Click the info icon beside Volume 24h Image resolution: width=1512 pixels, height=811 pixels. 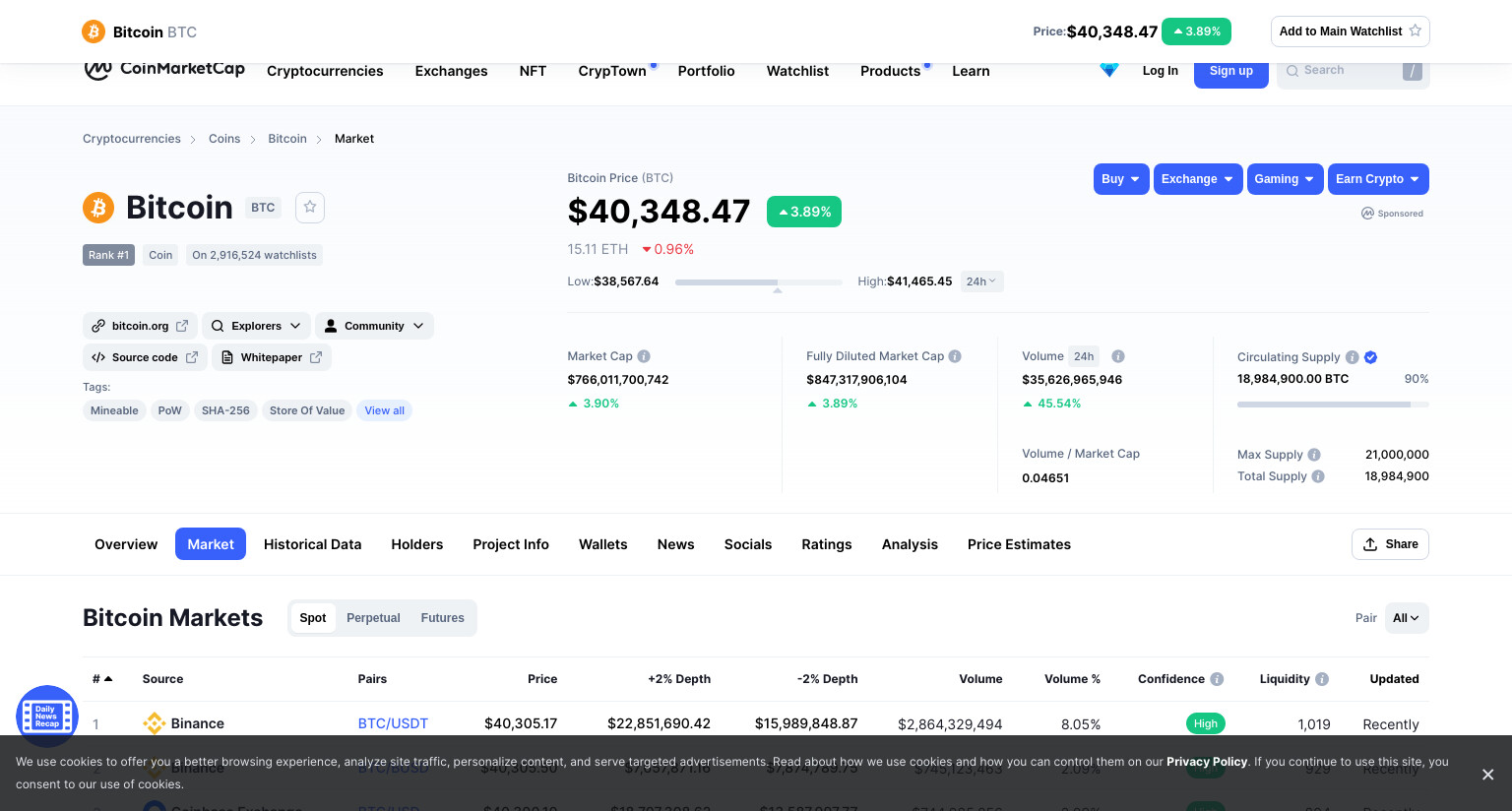[x=1118, y=356]
